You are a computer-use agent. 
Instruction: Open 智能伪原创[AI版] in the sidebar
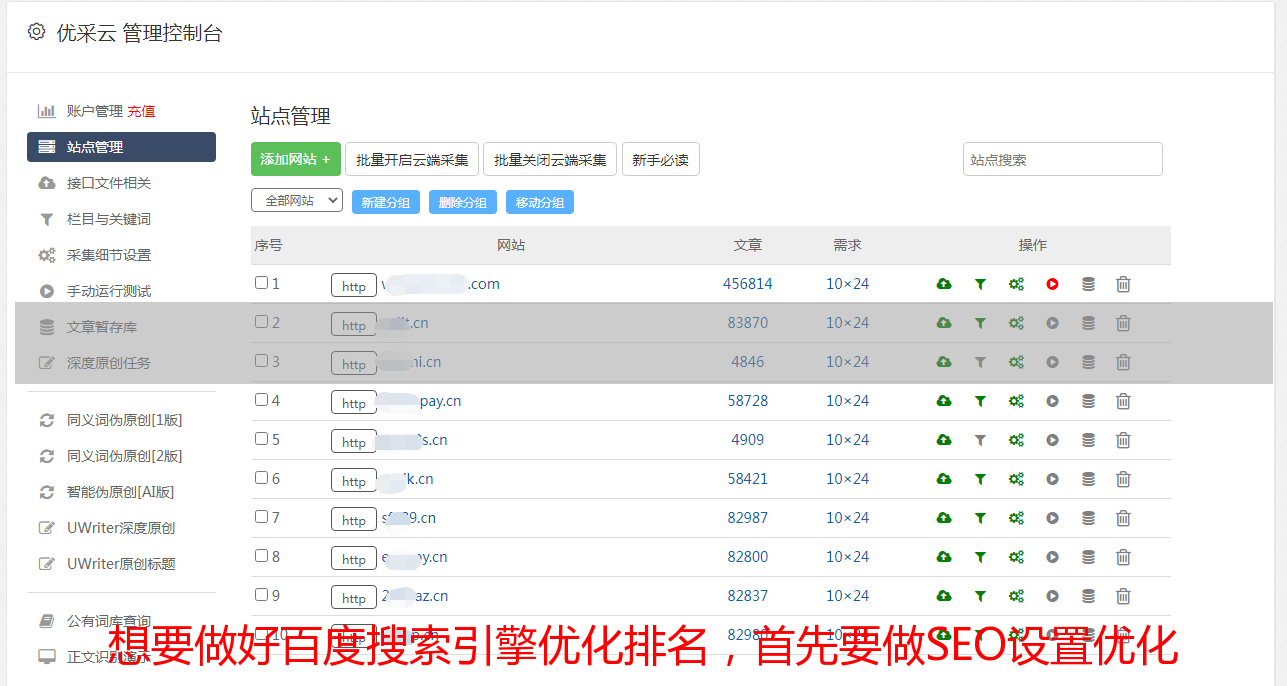(x=120, y=492)
